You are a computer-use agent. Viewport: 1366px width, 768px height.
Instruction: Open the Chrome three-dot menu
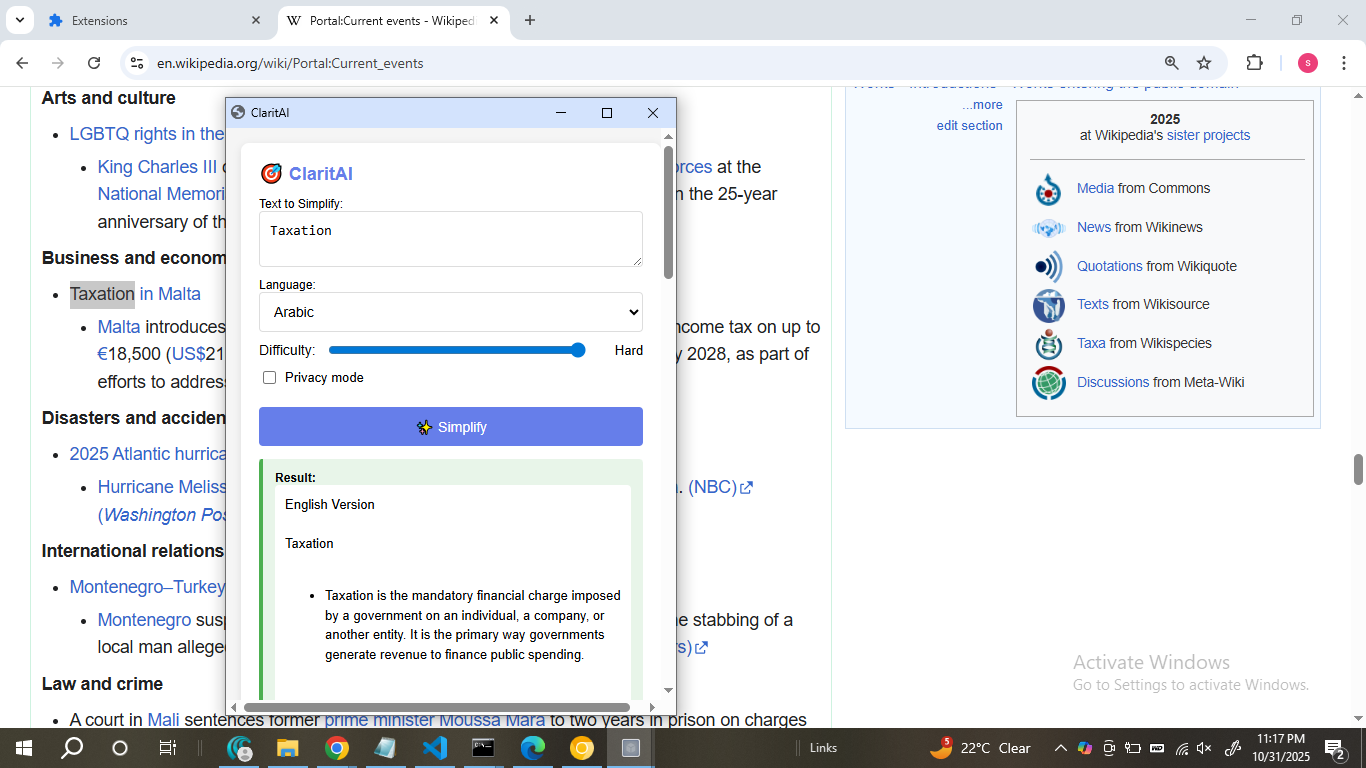[x=1343, y=63]
